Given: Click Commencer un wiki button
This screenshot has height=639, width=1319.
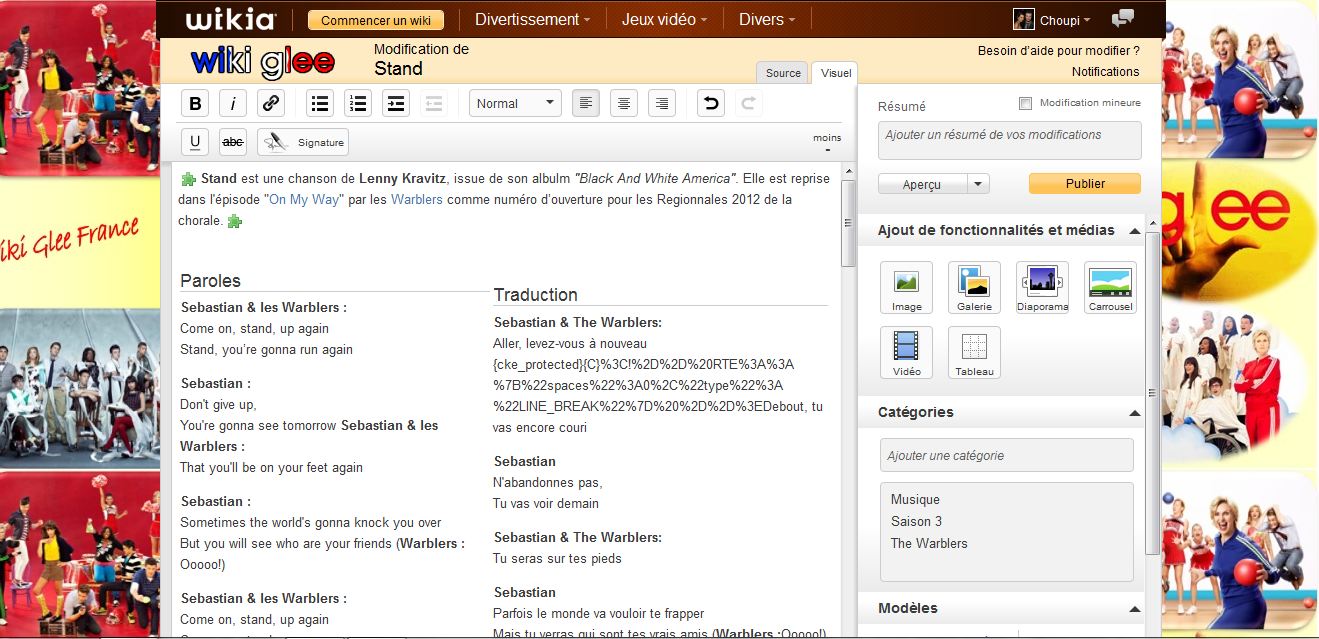Looking at the screenshot, I should pyautogui.click(x=376, y=19).
